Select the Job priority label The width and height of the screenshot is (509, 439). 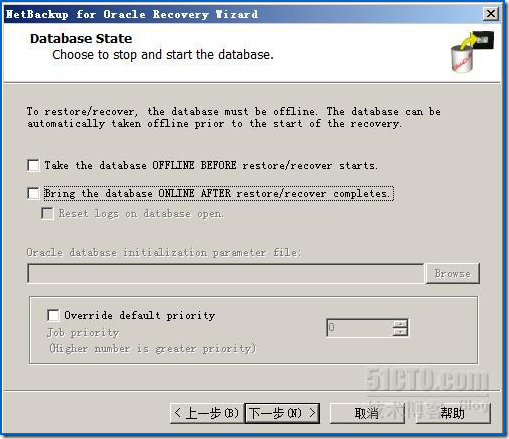click(83, 332)
